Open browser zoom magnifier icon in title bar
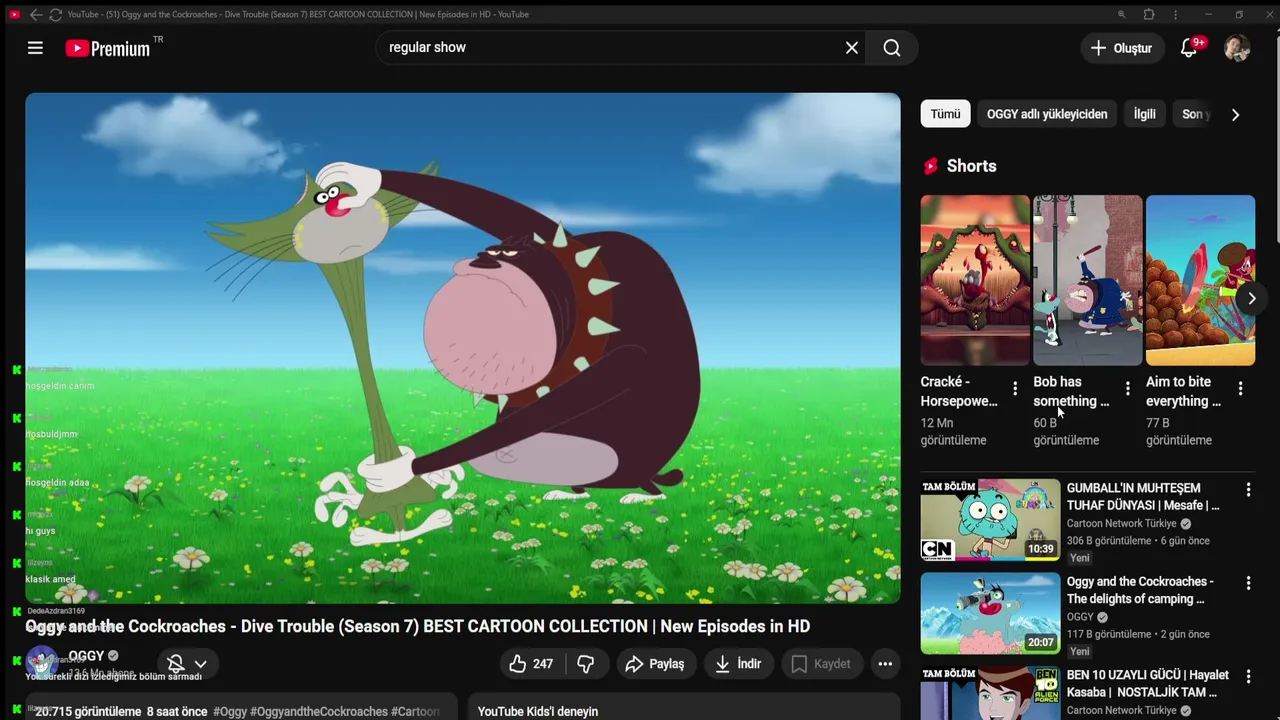Screen dimensions: 1280x720 [1121, 14]
